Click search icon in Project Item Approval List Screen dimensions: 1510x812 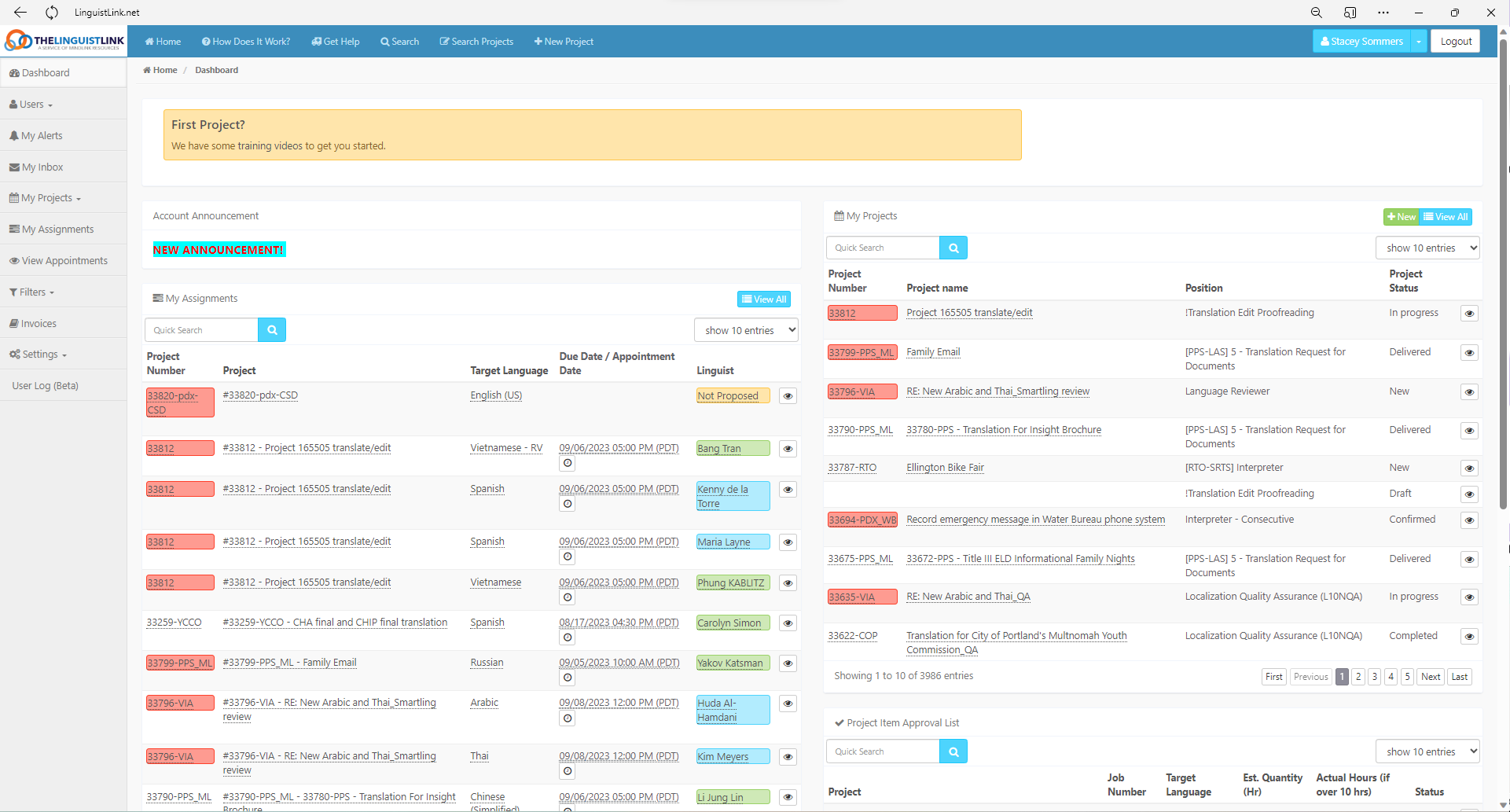tap(953, 751)
